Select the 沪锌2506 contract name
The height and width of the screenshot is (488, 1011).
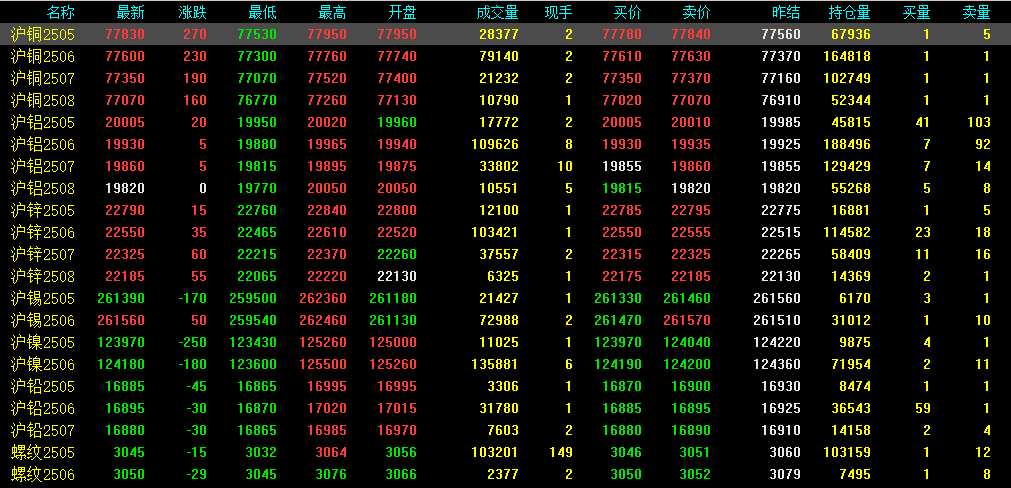pyautogui.click(x=43, y=232)
